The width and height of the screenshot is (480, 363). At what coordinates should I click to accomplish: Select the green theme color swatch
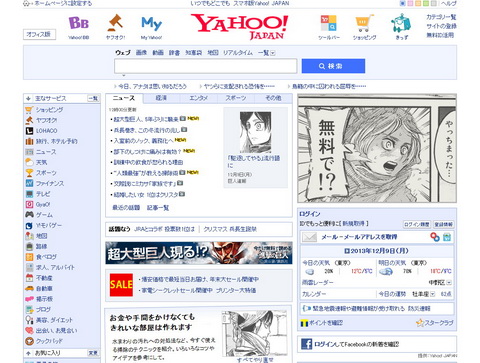[426, 3]
